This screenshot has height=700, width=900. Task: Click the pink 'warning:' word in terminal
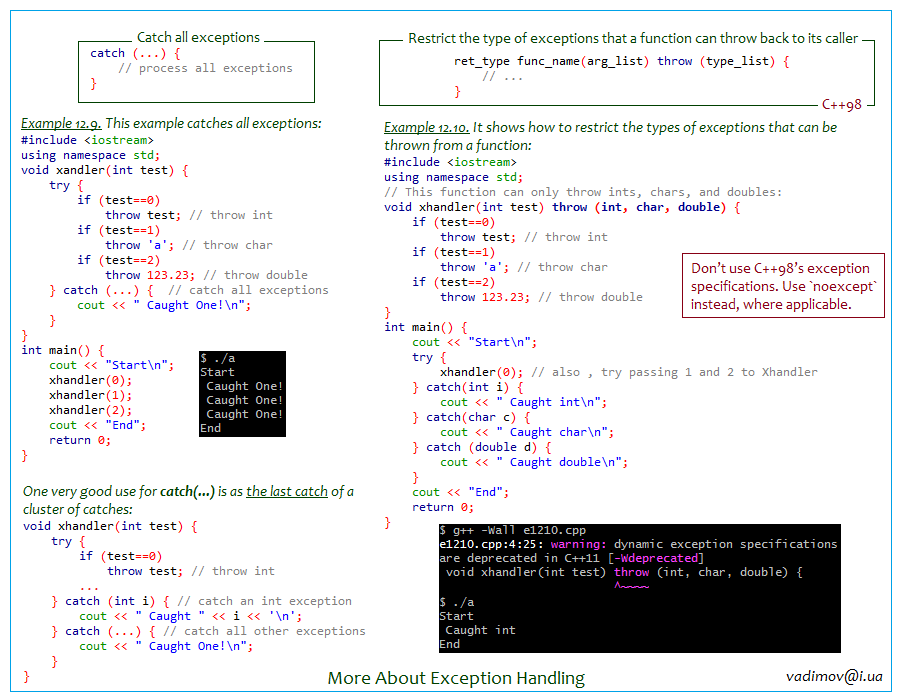[x=578, y=544]
